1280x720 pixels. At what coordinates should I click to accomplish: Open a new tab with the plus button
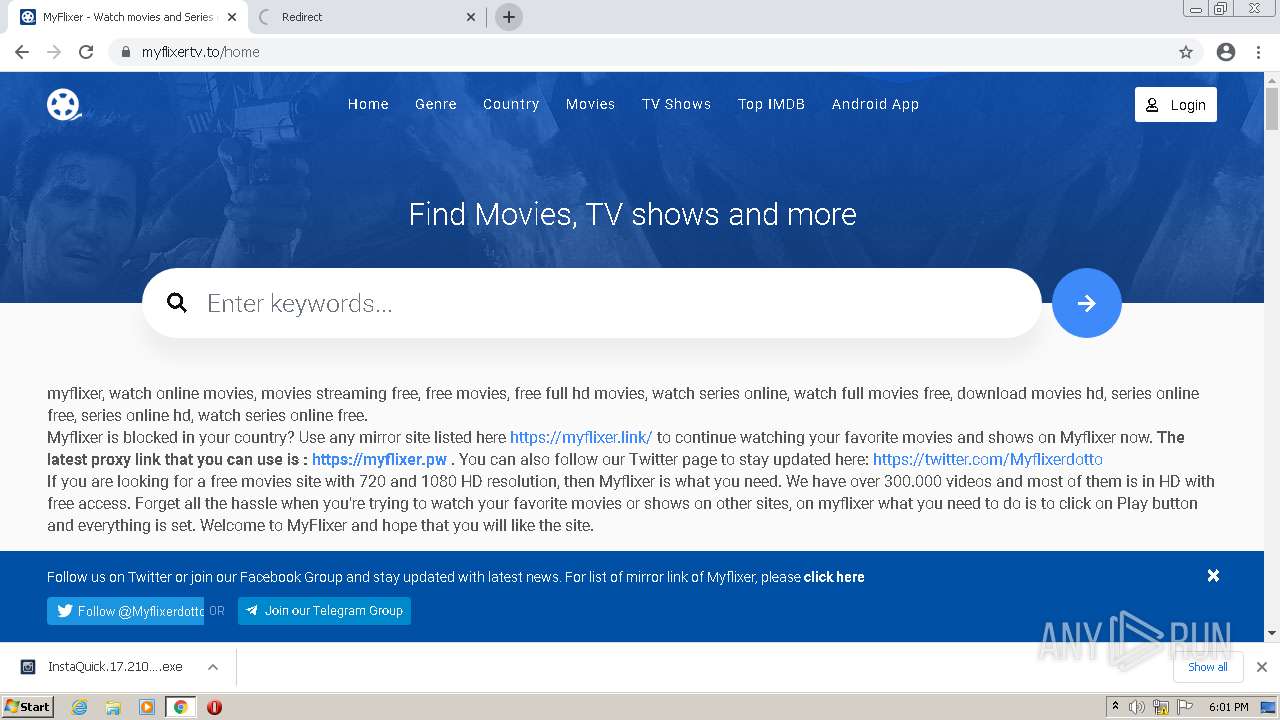(509, 17)
